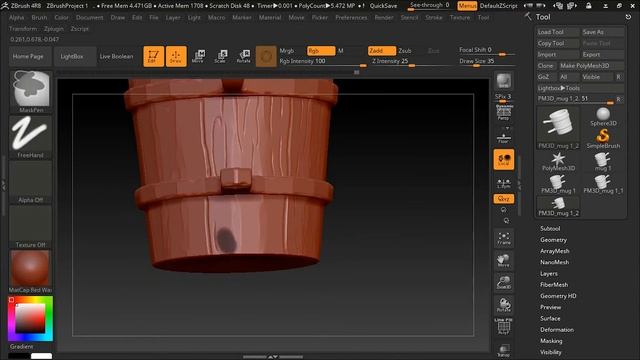
Task: Expand the Masking section
Action: tap(551, 341)
